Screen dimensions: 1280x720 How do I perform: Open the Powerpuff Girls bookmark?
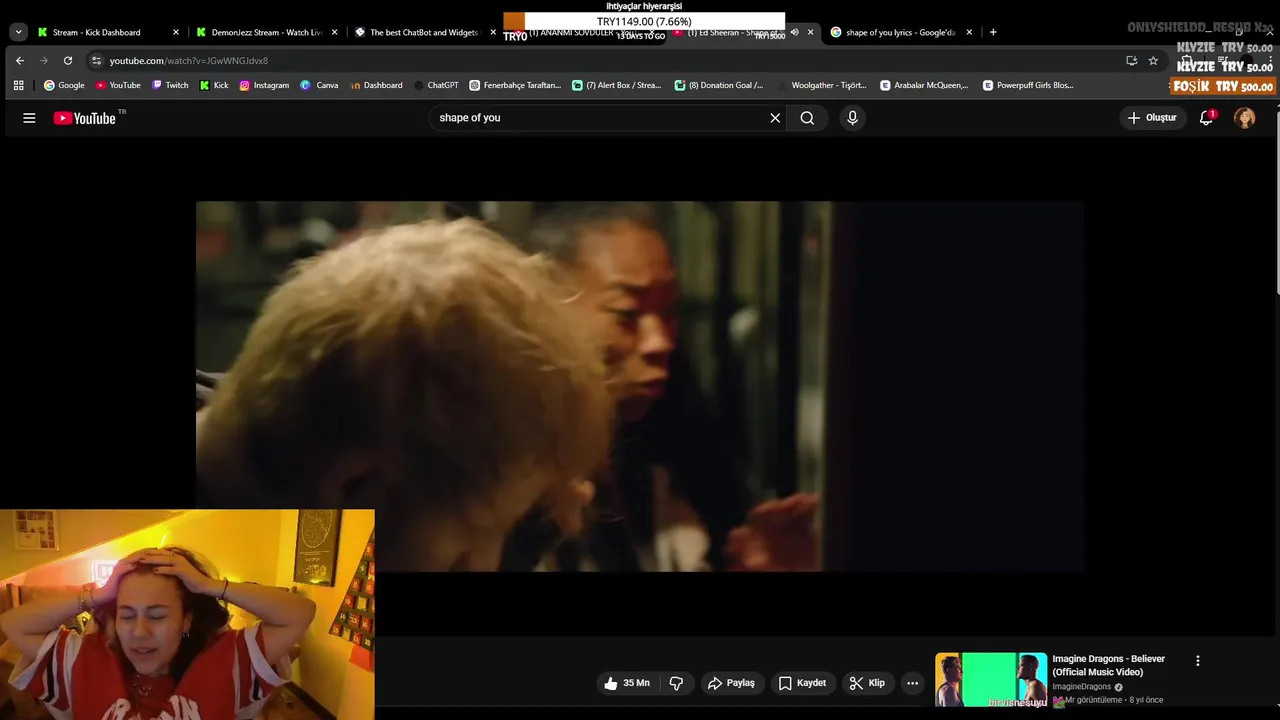(1028, 85)
